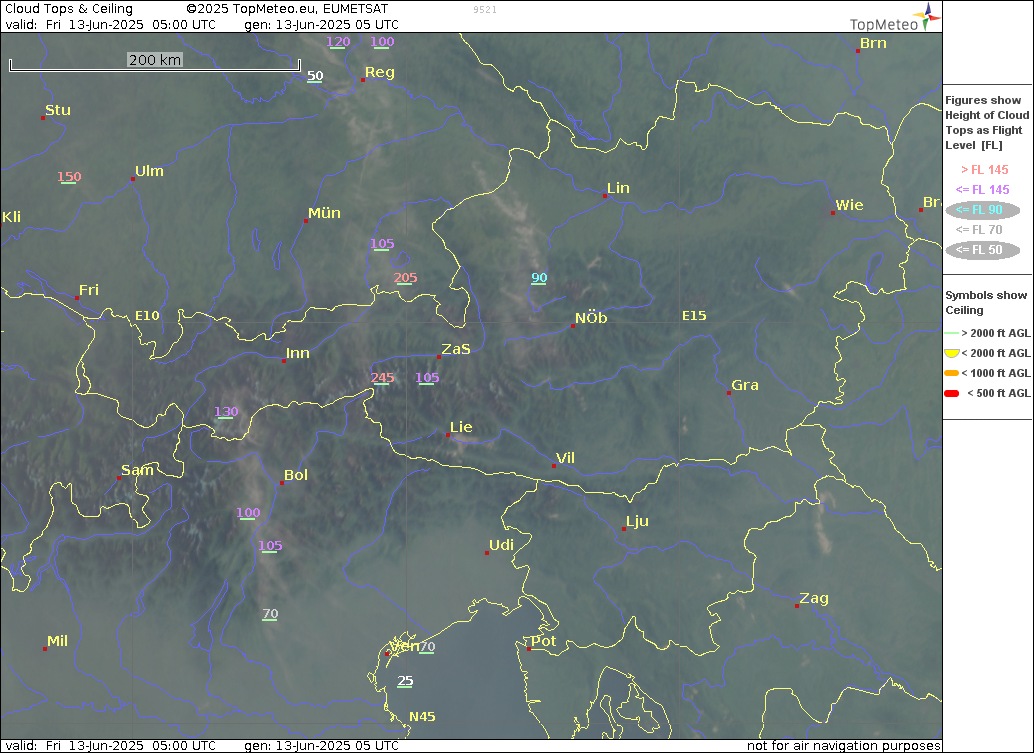Select the '<= FL 70' legend entry

tap(979, 229)
